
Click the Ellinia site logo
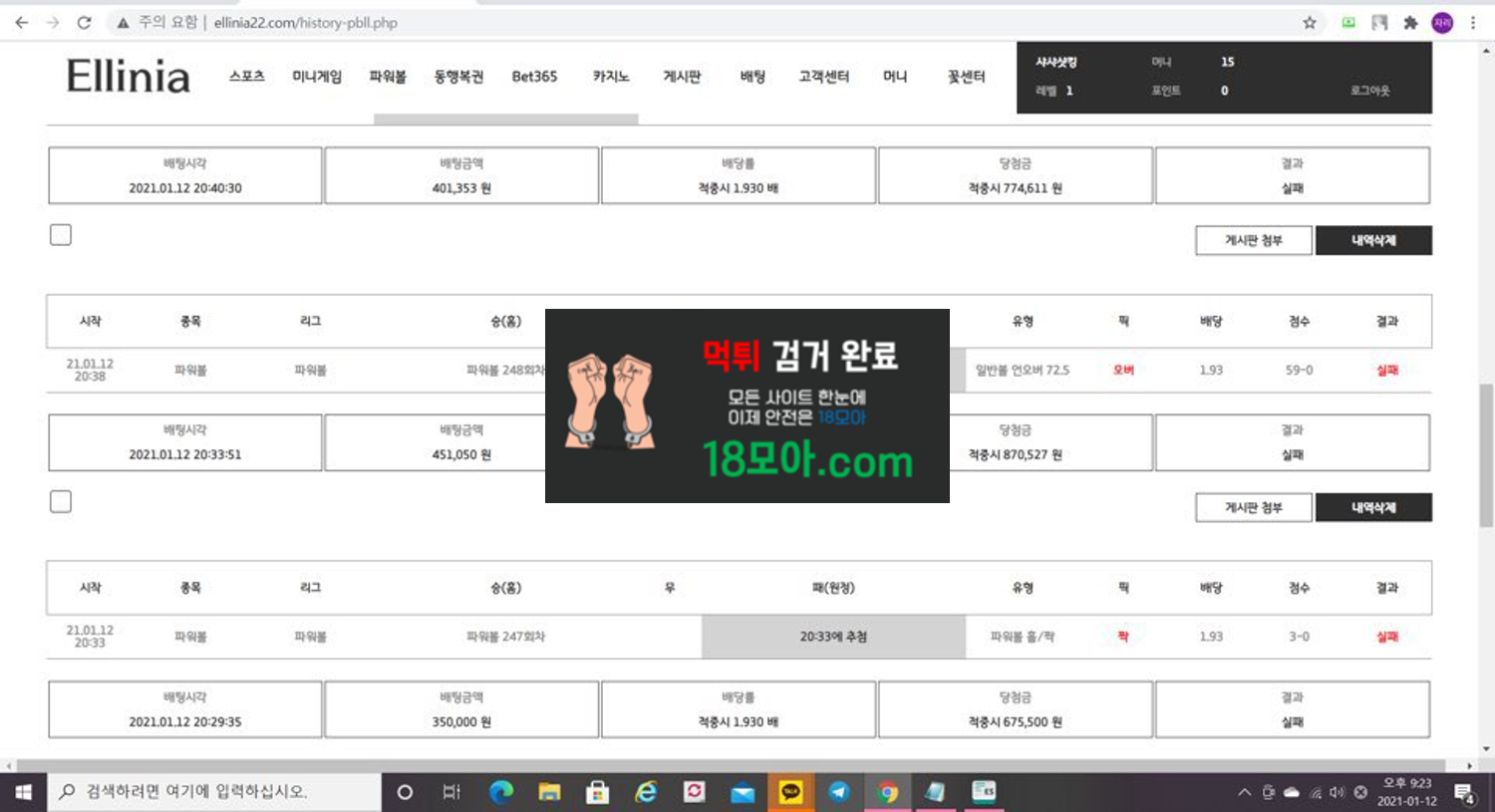[128, 77]
